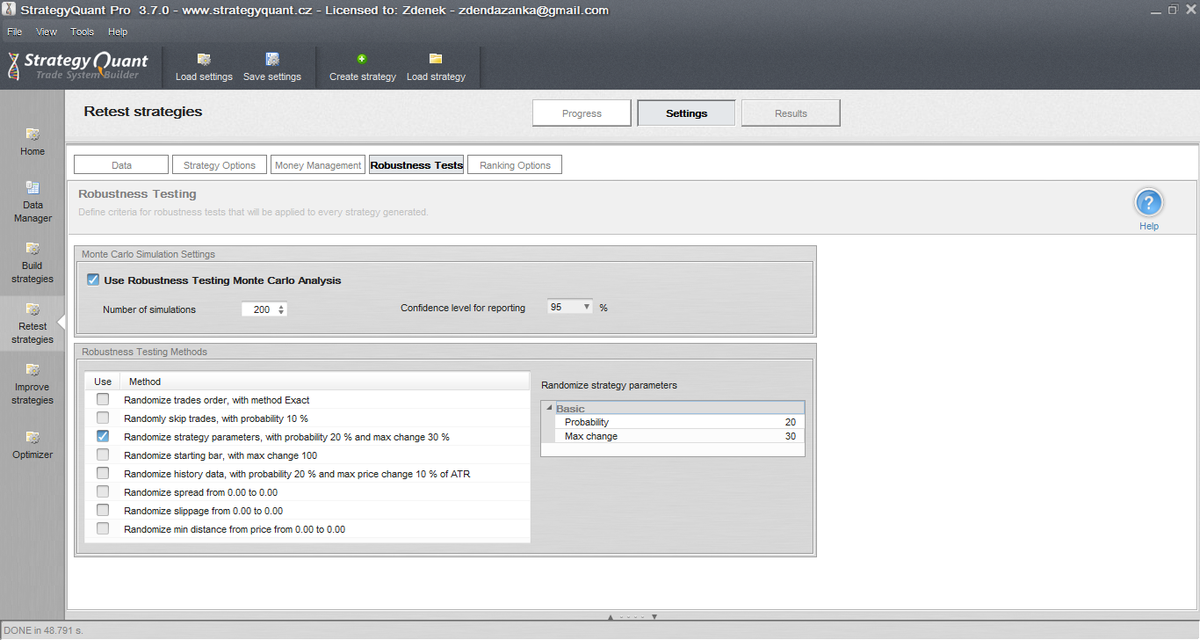1200x640 pixels.
Task: Click the Help link under question icon
Action: point(1149,226)
